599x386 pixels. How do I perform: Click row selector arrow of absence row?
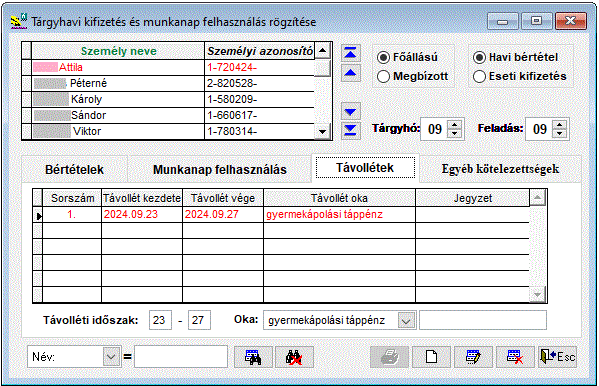[x=38, y=215]
